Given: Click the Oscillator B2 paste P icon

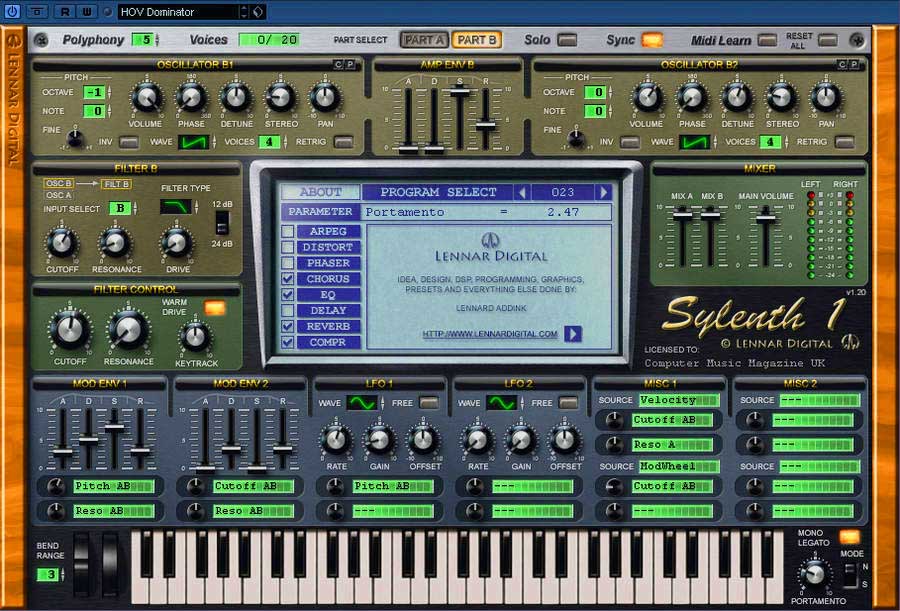Looking at the screenshot, I should [854, 64].
